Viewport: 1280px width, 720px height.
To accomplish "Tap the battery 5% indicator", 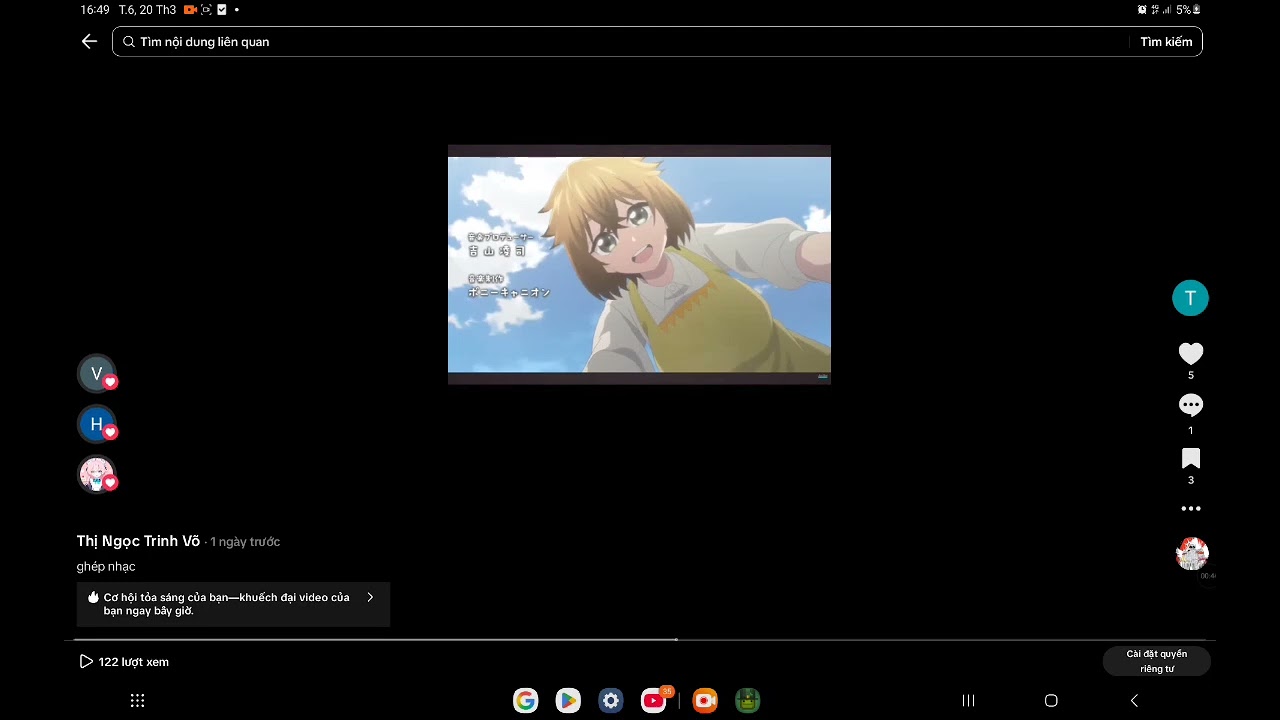I will click(x=1188, y=10).
